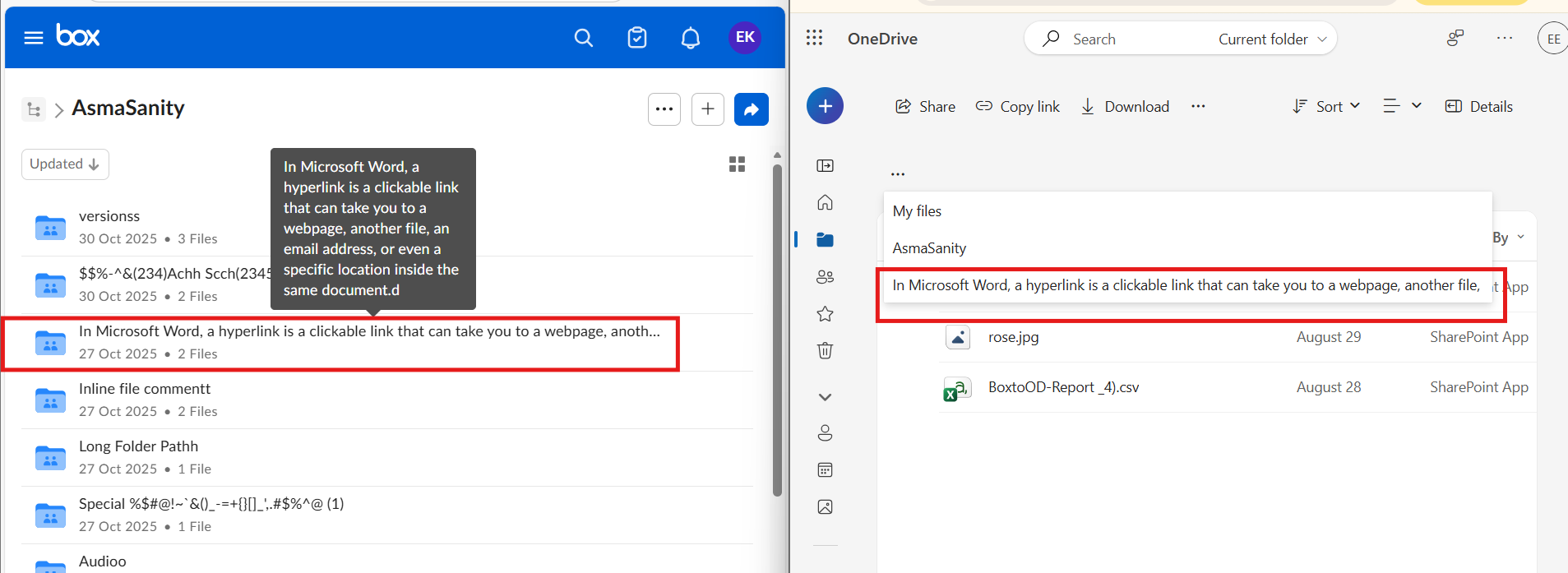Open EK account avatar in Box
Image resolution: width=1568 pixels, height=573 pixels.
point(745,37)
